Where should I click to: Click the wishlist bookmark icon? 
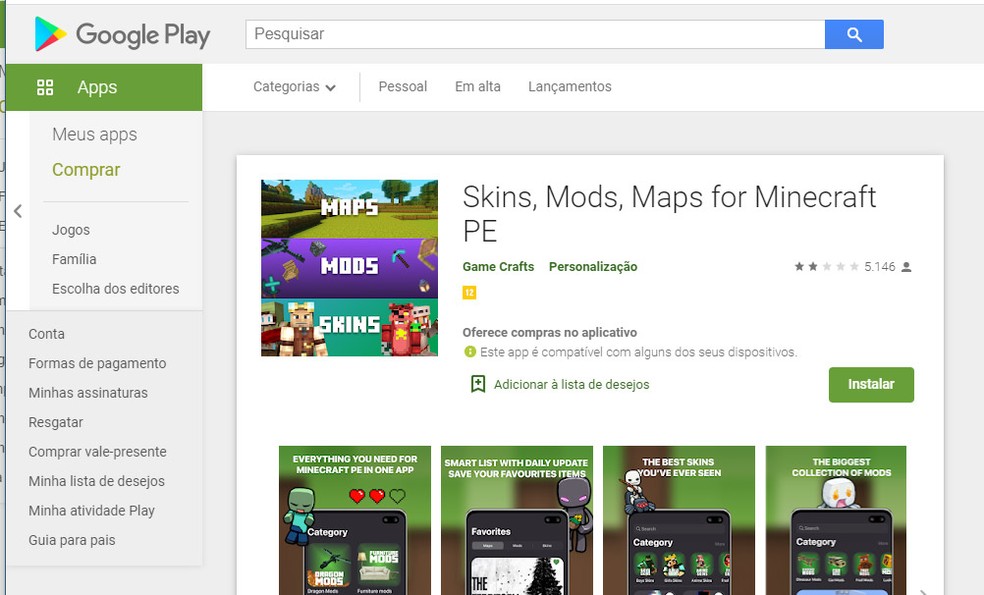pyautogui.click(x=478, y=384)
